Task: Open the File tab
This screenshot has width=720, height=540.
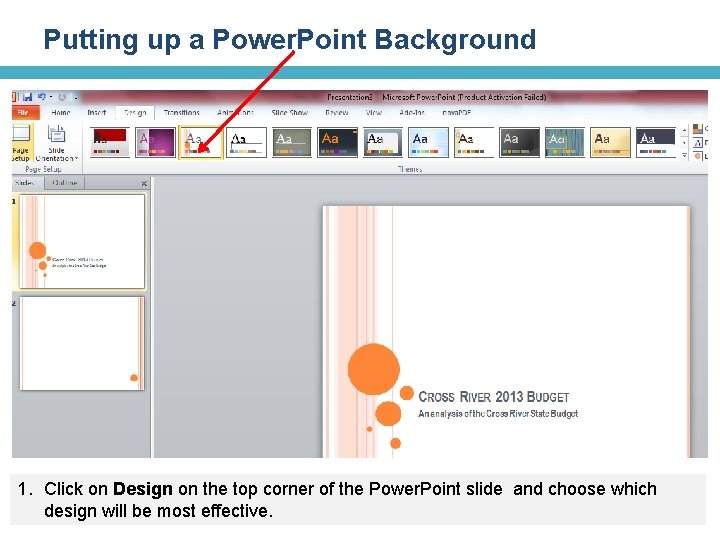Action: point(23,112)
